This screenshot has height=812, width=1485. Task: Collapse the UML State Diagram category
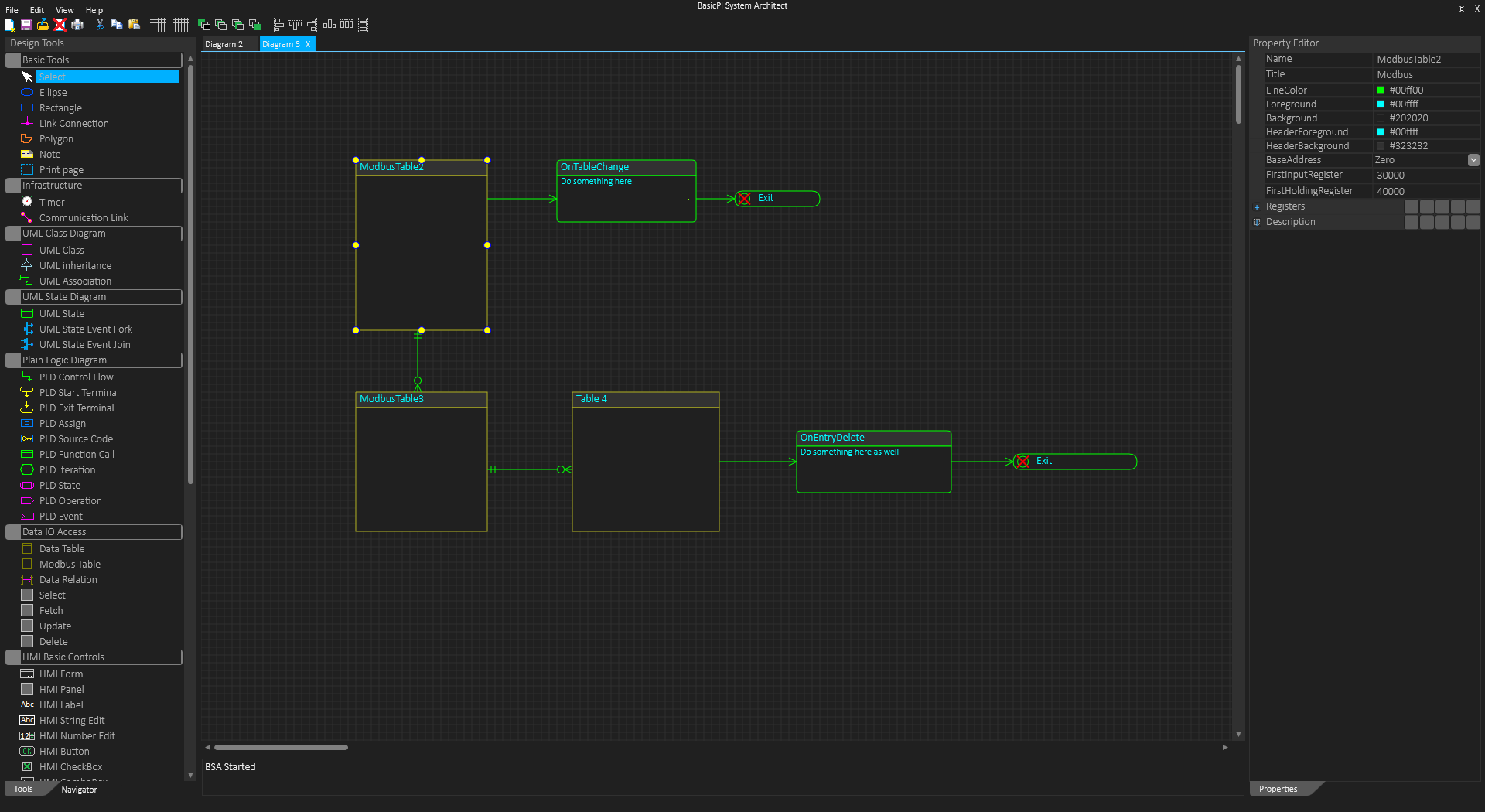(x=12, y=297)
